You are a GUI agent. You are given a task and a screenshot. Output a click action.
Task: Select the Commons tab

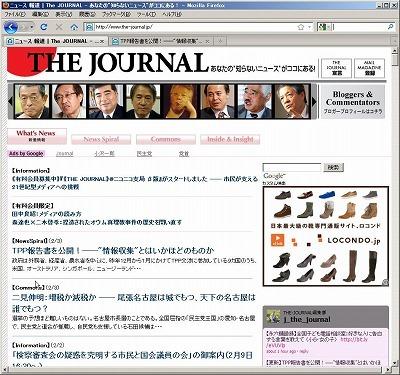click(166, 139)
